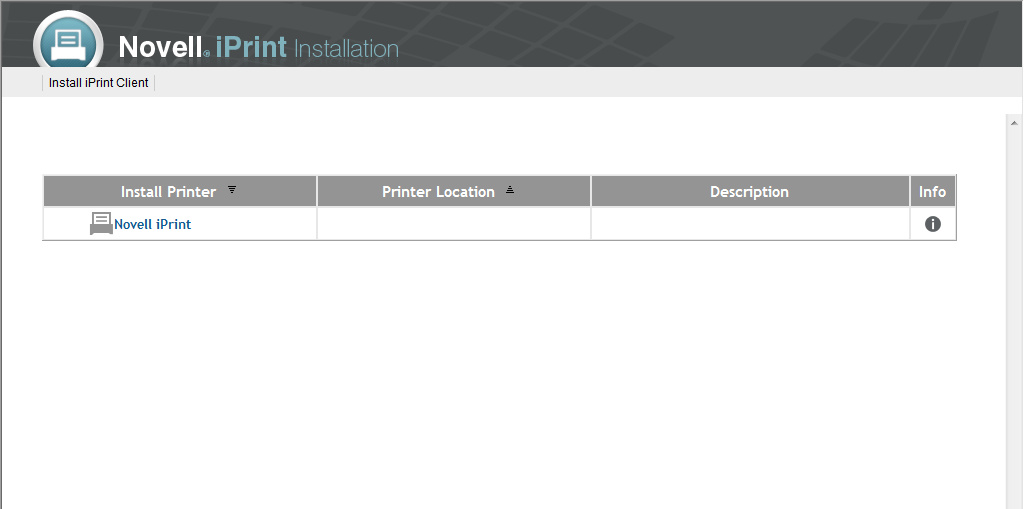Click the Description column header
The image size is (1024, 509).
750,191
